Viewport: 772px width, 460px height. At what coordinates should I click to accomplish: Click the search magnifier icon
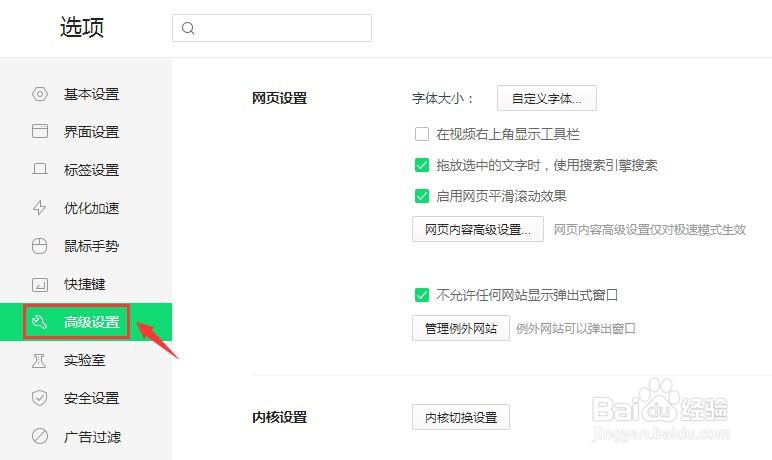[x=188, y=28]
